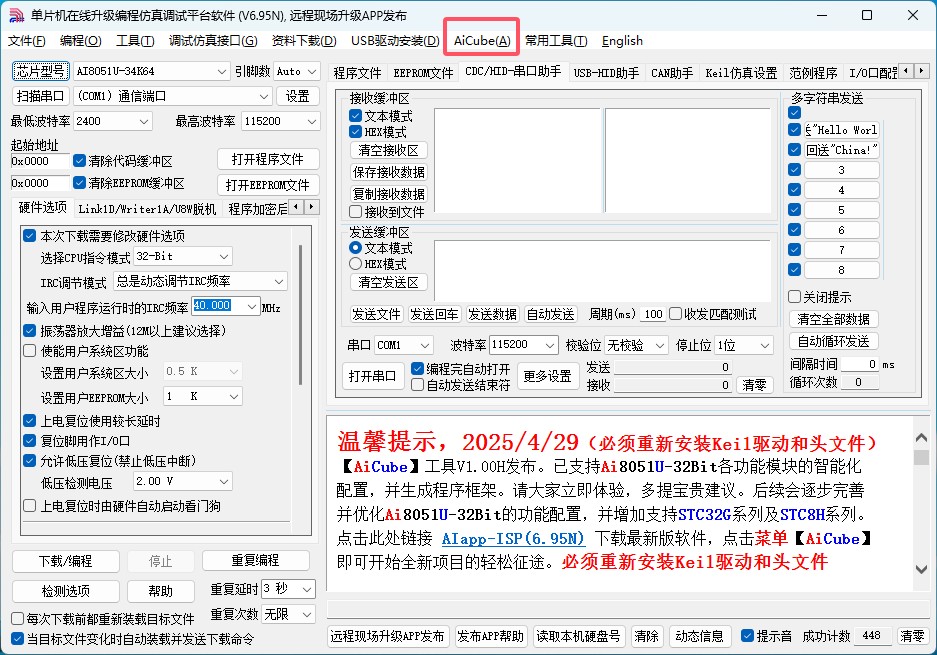The image size is (937, 655).
Task: Open 重复延时 3 秒 dropdown
Action: pyautogui.click(x=288, y=589)
